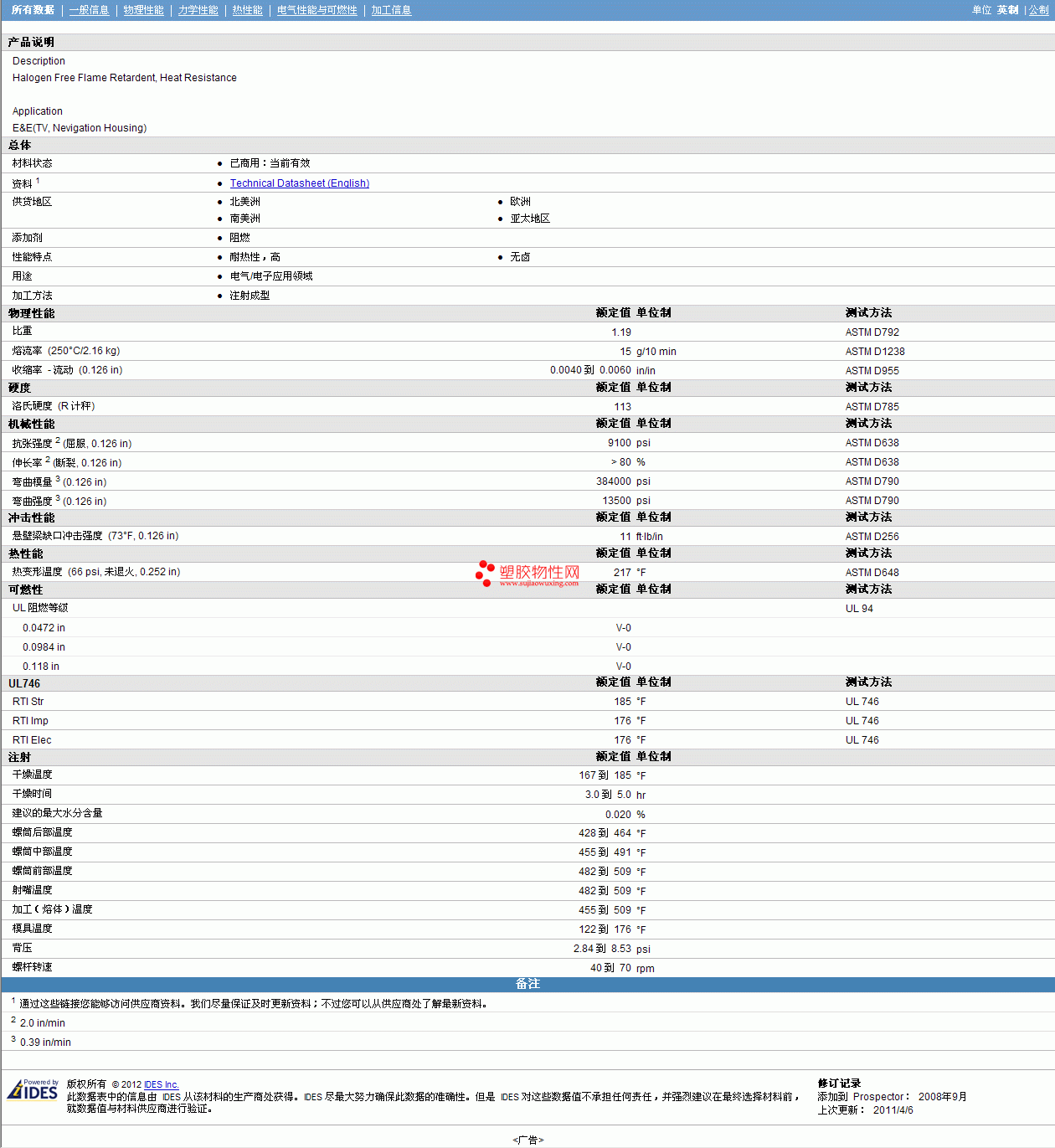Click the 抗张强度 value 9100
The image size is (1055, 1148).
click(x=620, y=443)
